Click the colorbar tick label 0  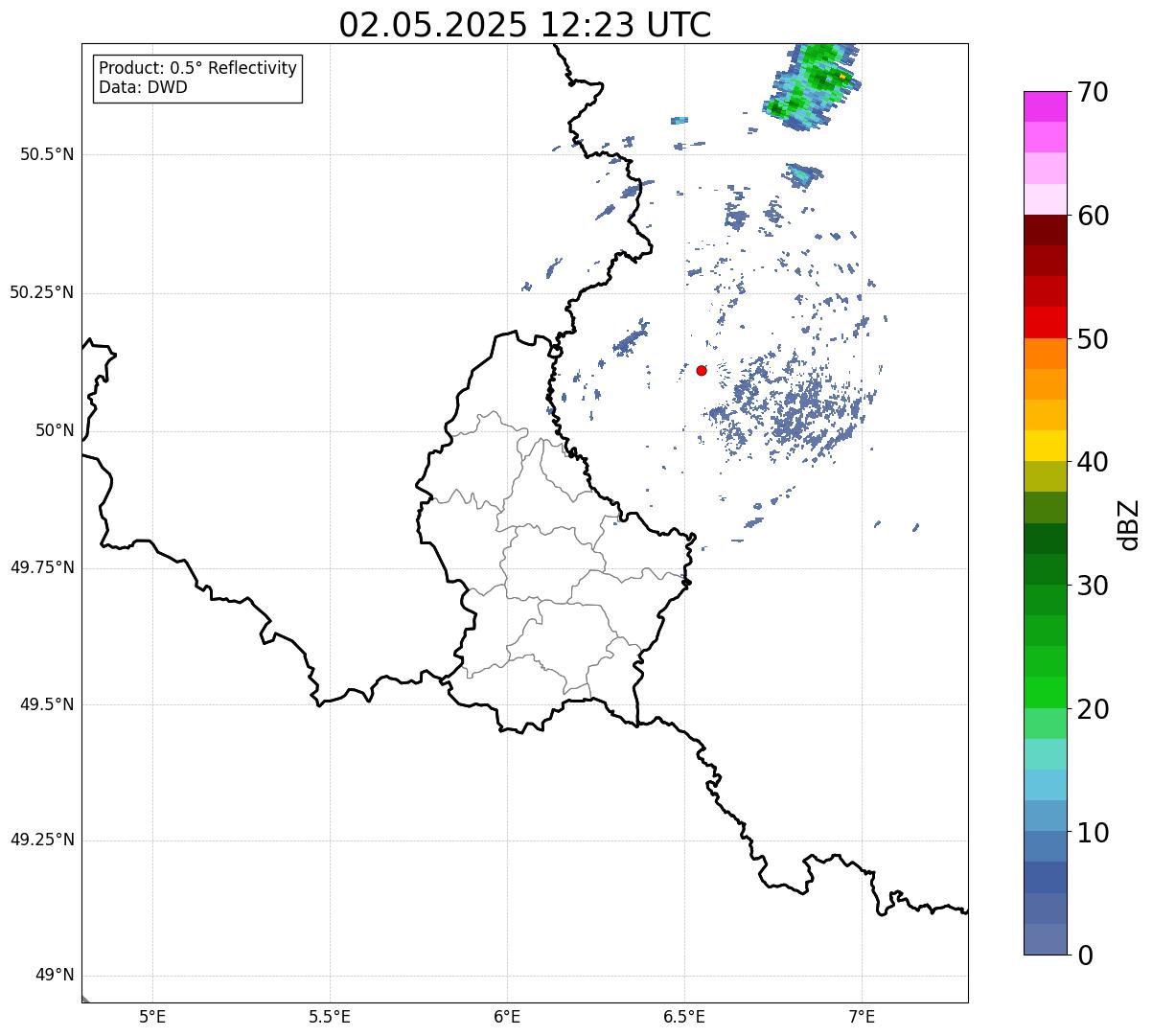(x=1085, y=955)
